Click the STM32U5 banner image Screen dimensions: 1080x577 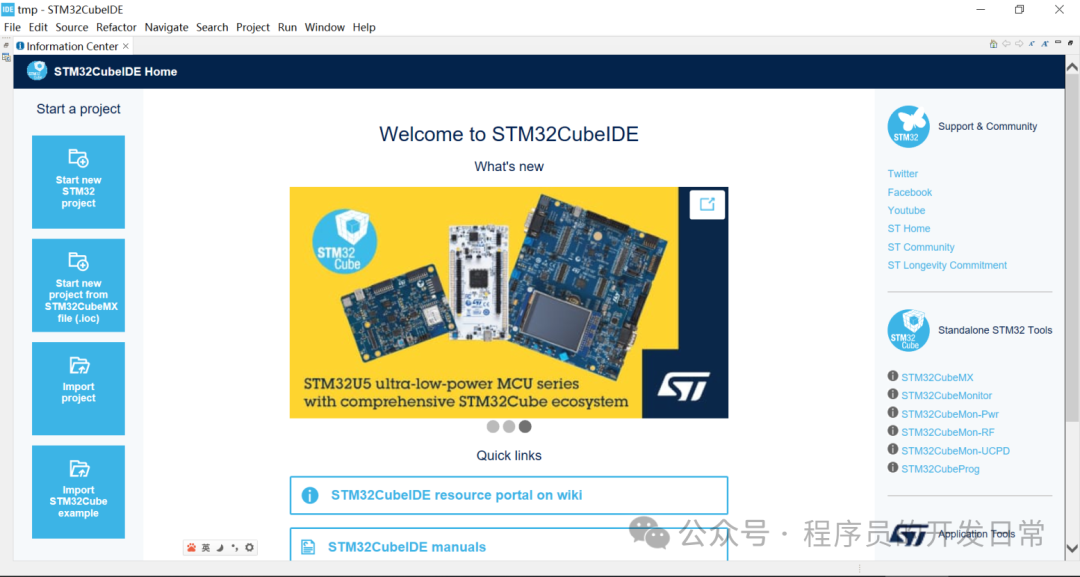point(509,302)
